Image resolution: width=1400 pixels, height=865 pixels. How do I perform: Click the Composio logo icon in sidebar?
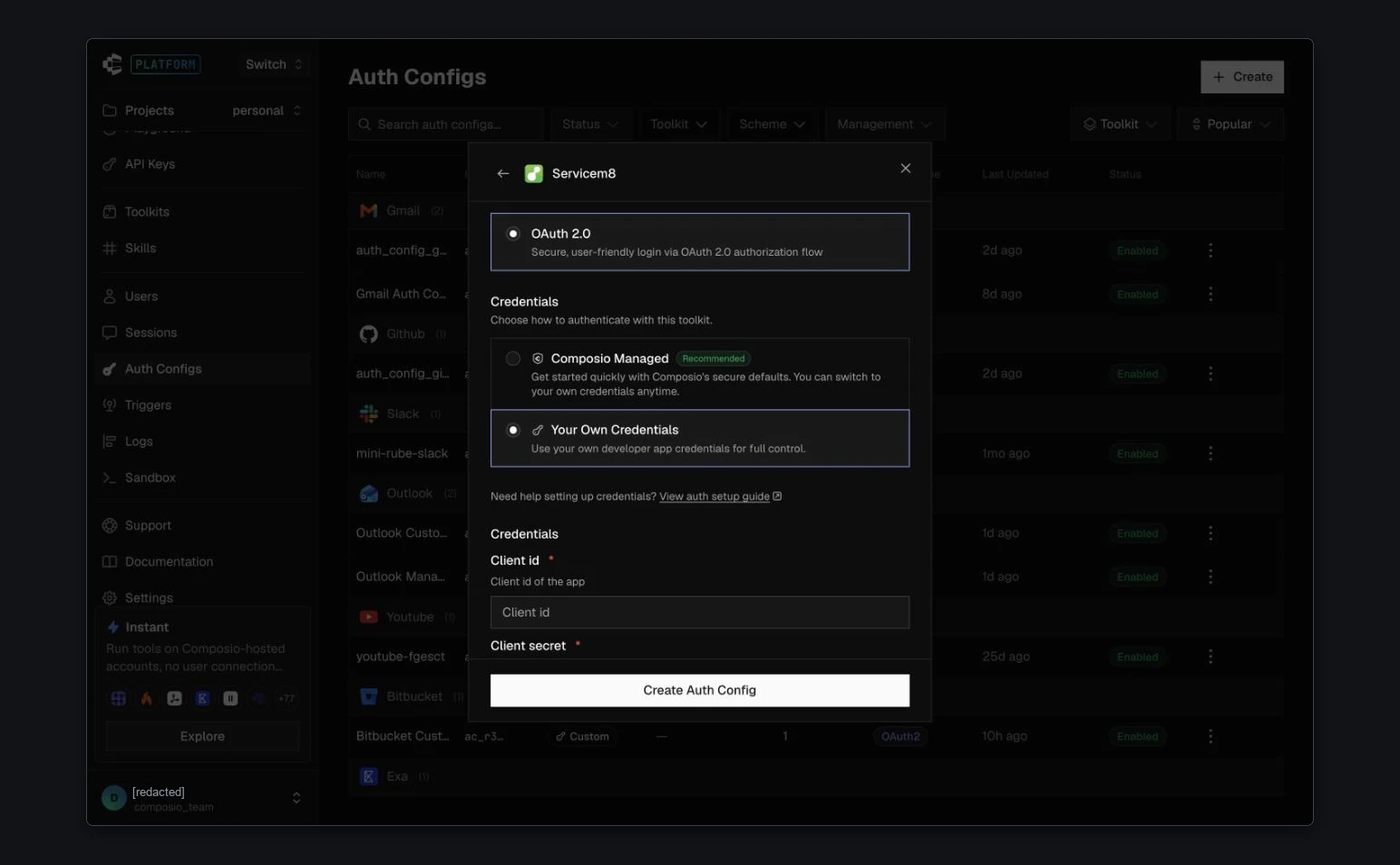point(112,64)
